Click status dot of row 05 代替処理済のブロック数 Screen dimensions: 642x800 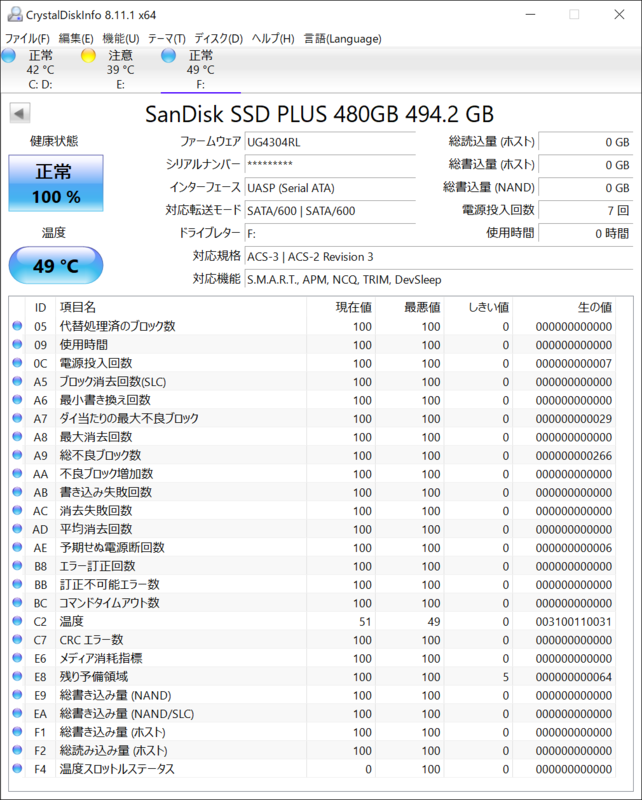[17, 326]
